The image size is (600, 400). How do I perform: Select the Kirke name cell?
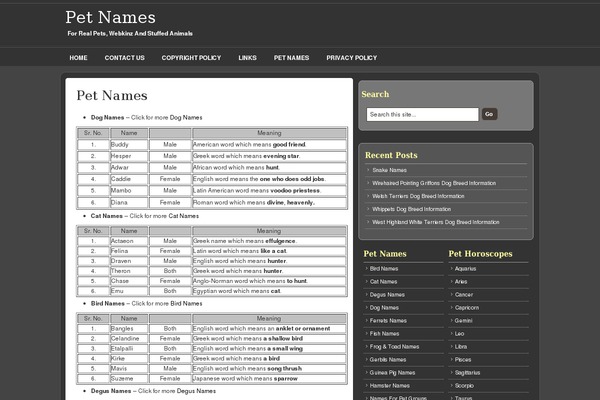tap(129, 359)
